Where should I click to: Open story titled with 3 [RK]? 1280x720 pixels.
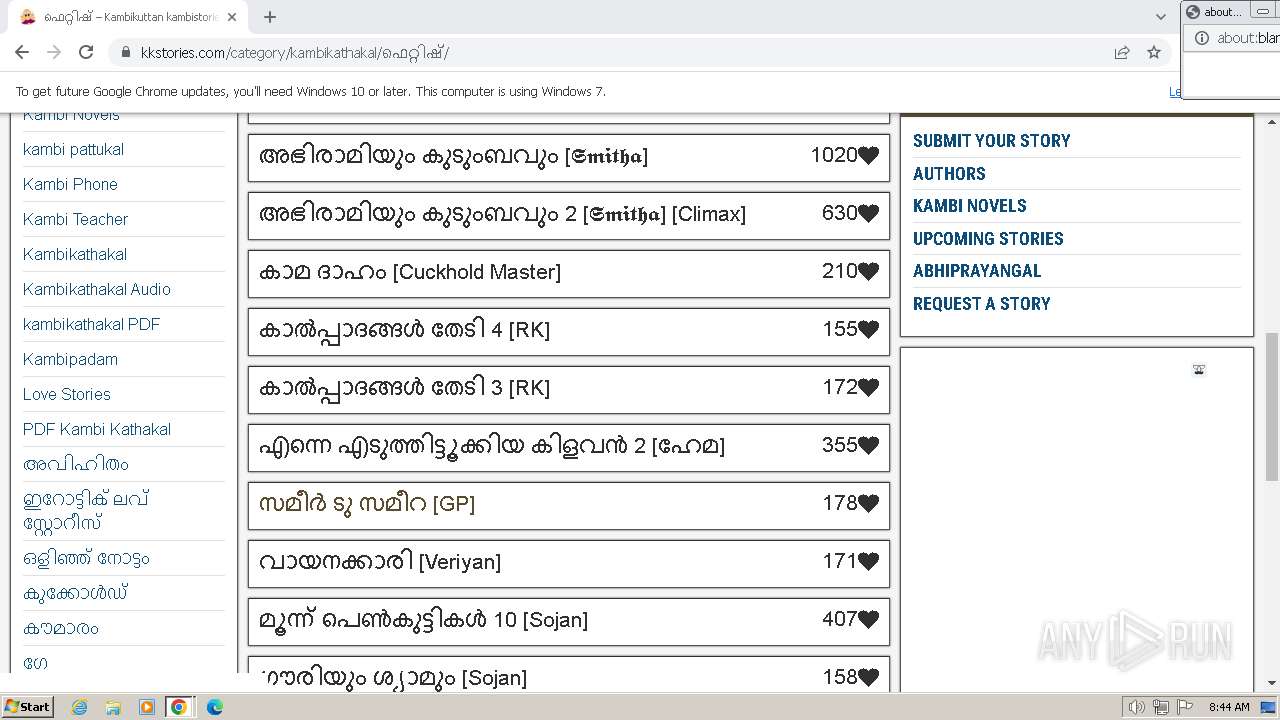click(404, 388)
